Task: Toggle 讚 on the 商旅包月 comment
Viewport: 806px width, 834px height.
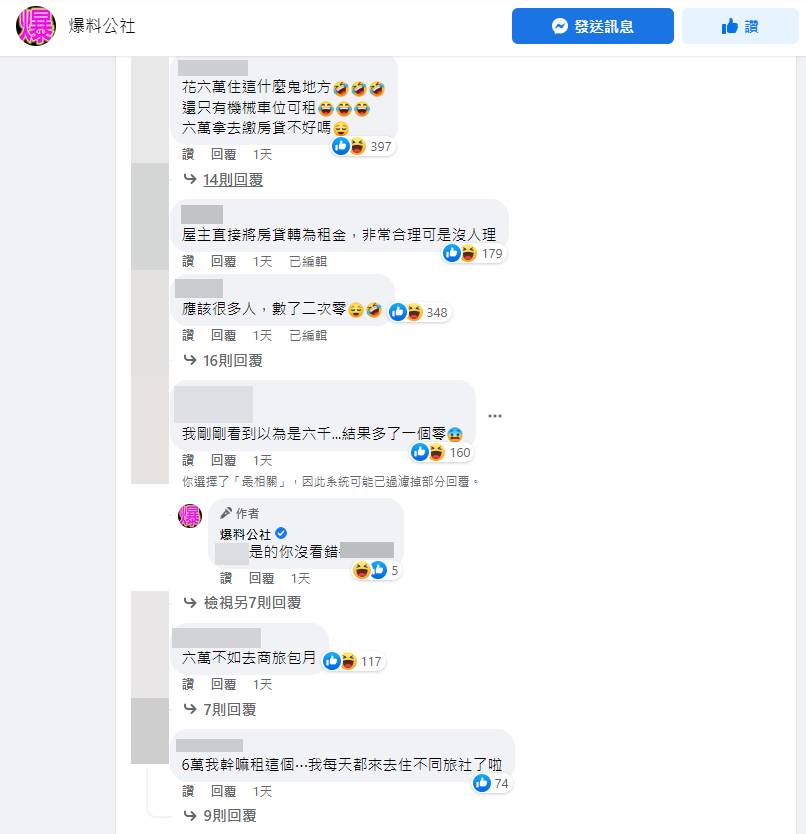Action: (188, 685)
